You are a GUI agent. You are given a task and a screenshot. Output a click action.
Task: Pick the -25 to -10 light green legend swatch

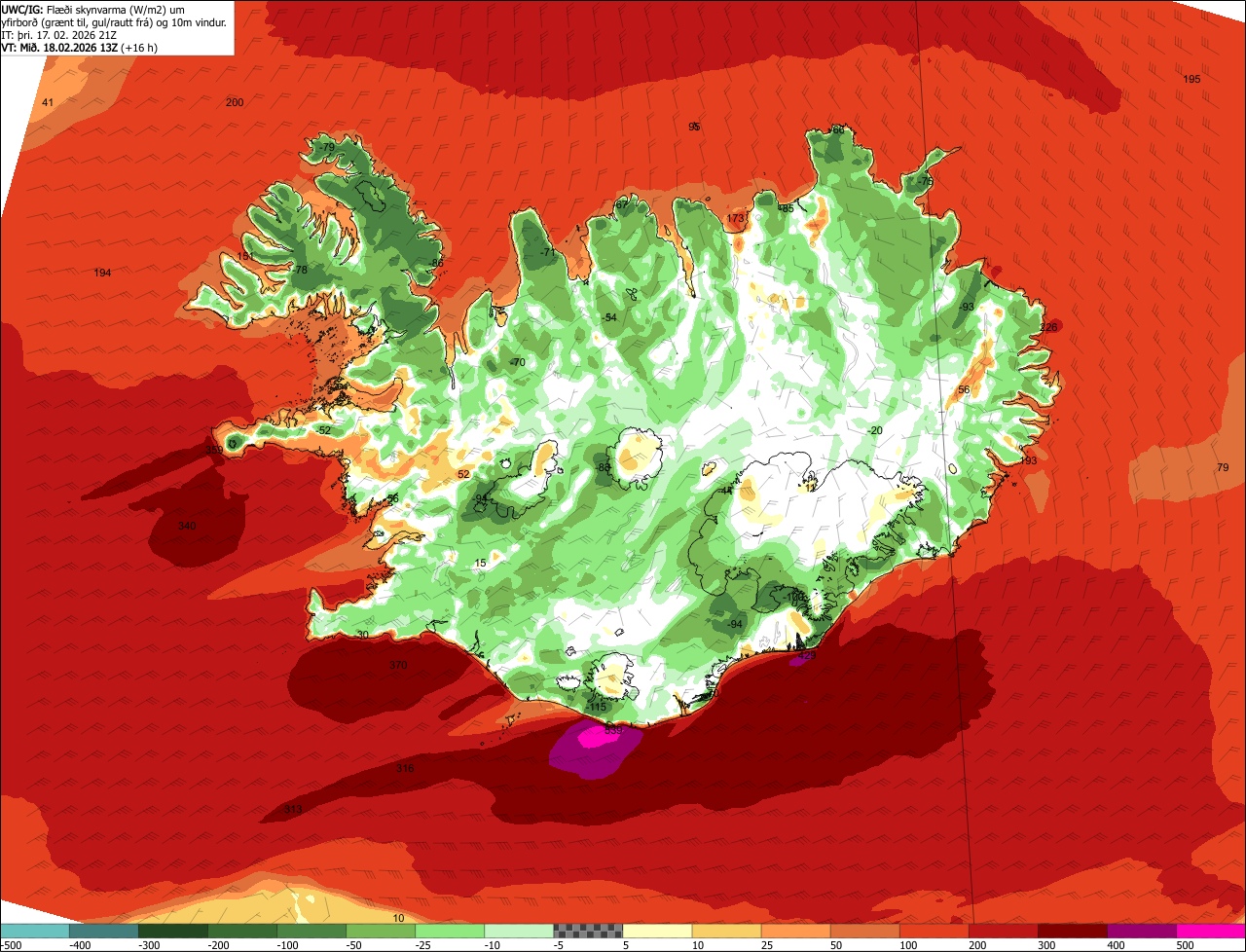pyautogui.click(x=449, y=931)
